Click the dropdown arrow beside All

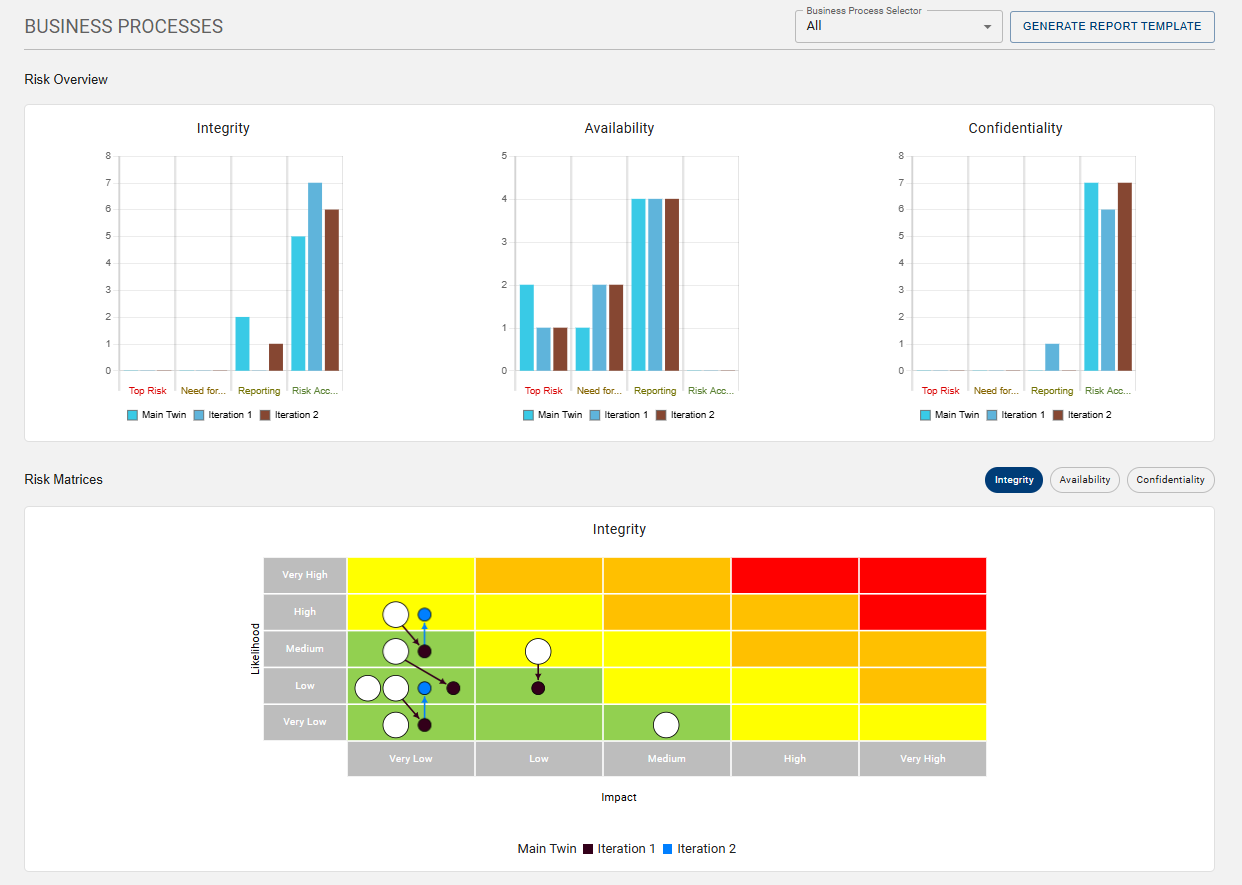point(987,27)
